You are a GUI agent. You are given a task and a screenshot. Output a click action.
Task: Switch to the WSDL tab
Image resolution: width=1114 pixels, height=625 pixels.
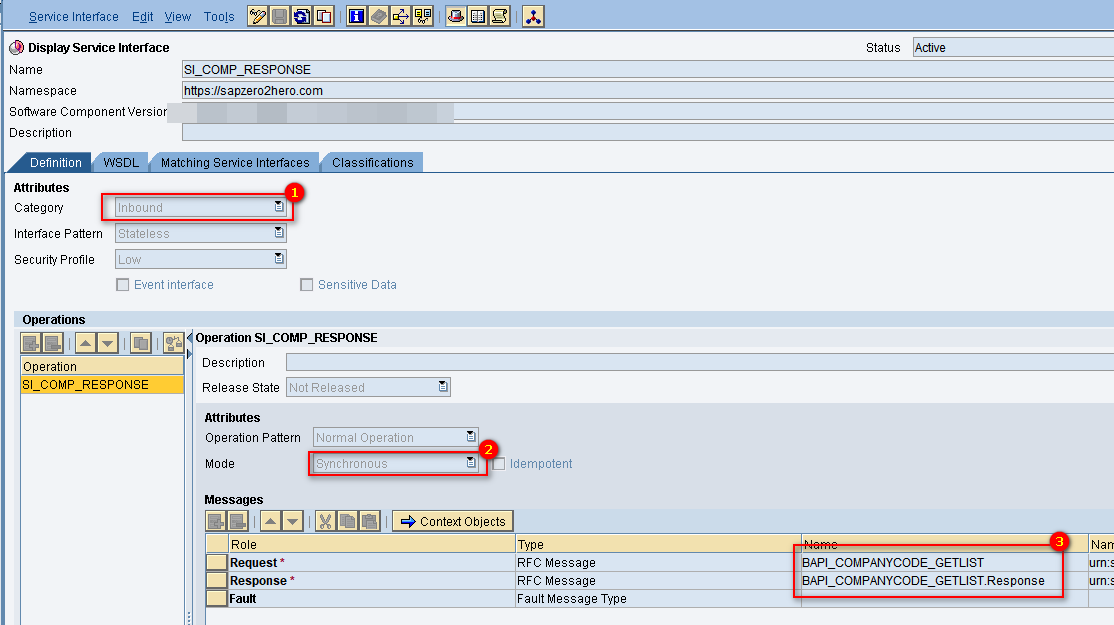pos(120,163)
